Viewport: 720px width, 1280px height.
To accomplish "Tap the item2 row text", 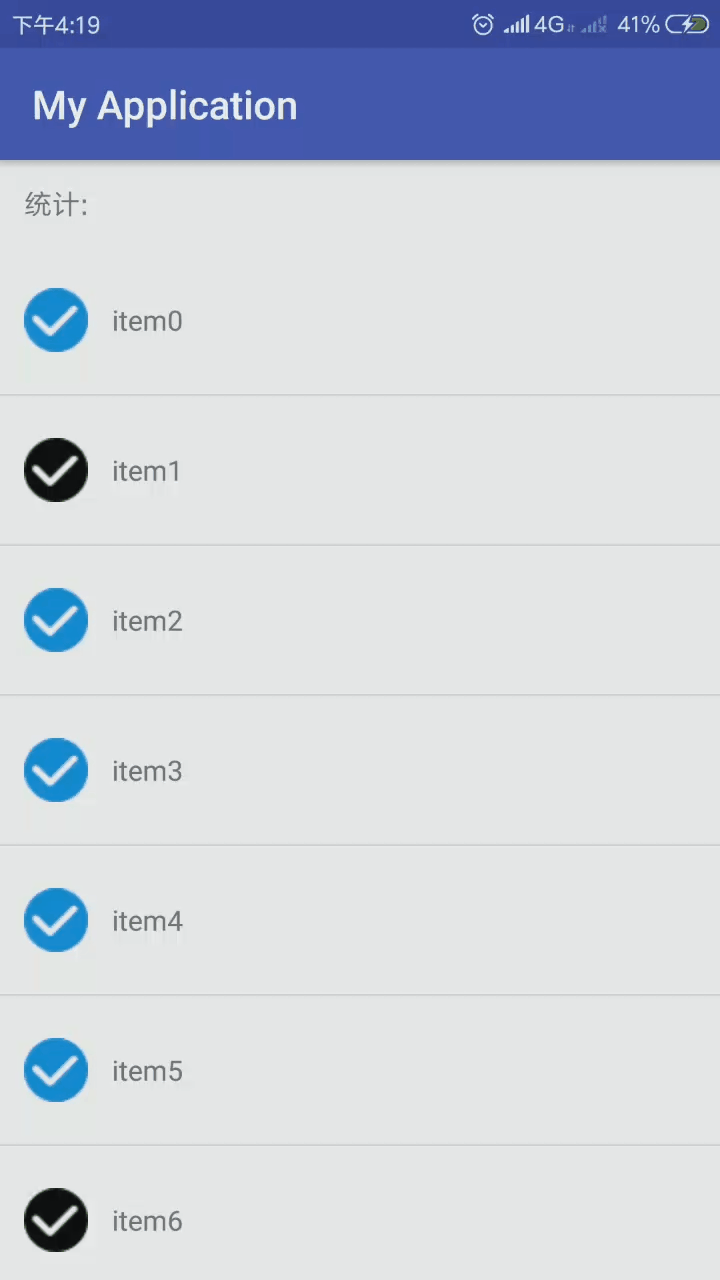I will point(147,621).
